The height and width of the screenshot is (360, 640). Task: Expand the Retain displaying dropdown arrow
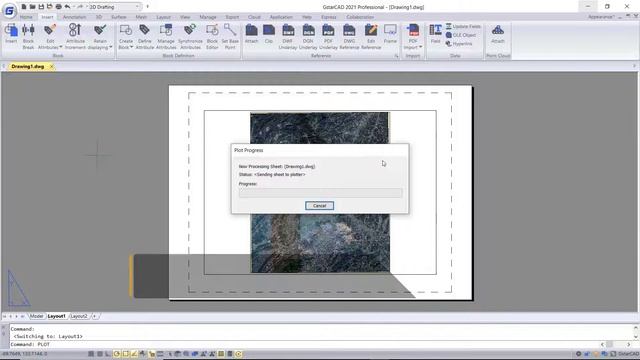(x=111, y=47)
